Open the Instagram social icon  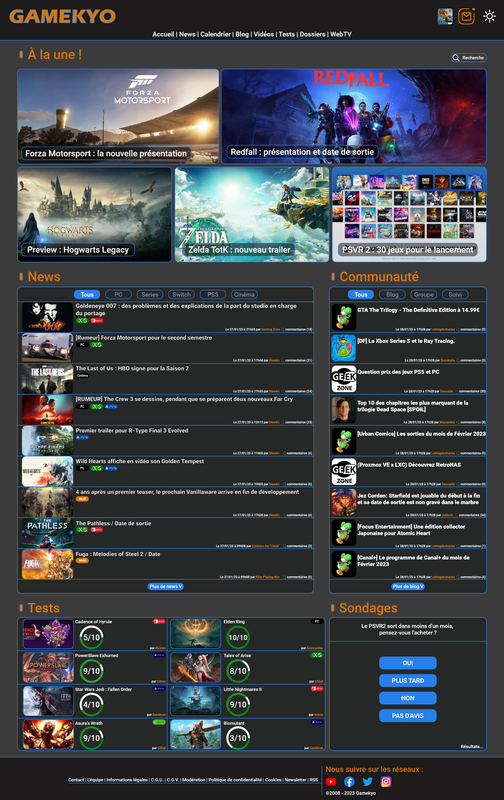point(386,782)
